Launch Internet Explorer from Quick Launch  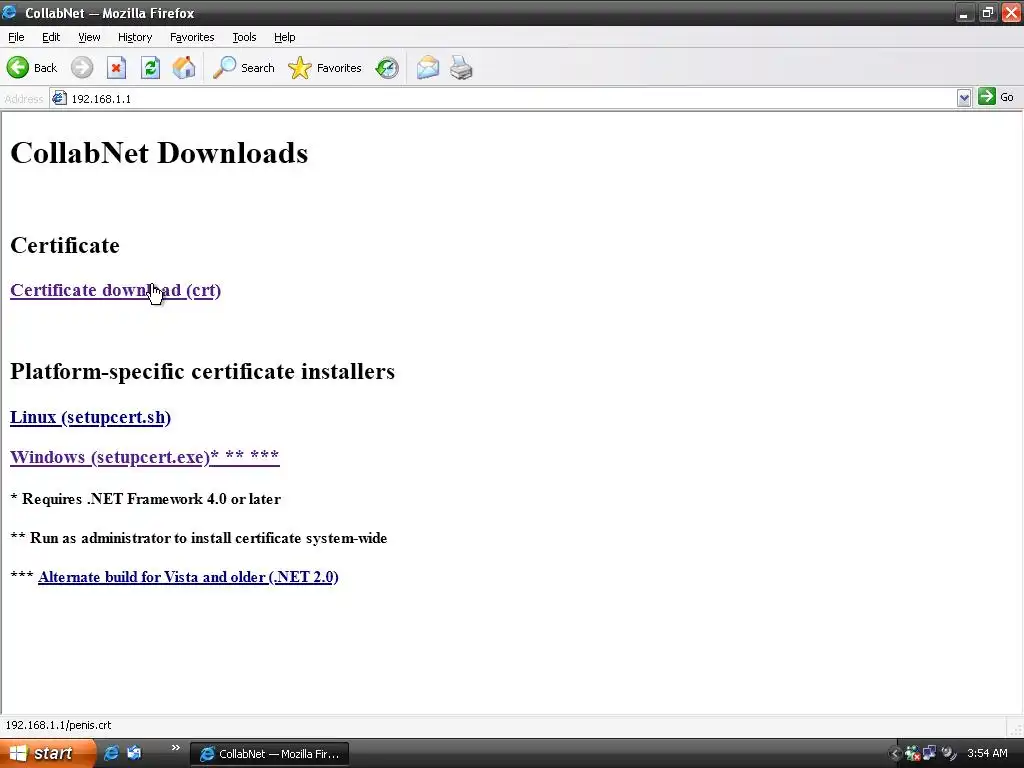click(x=112, y=753)
